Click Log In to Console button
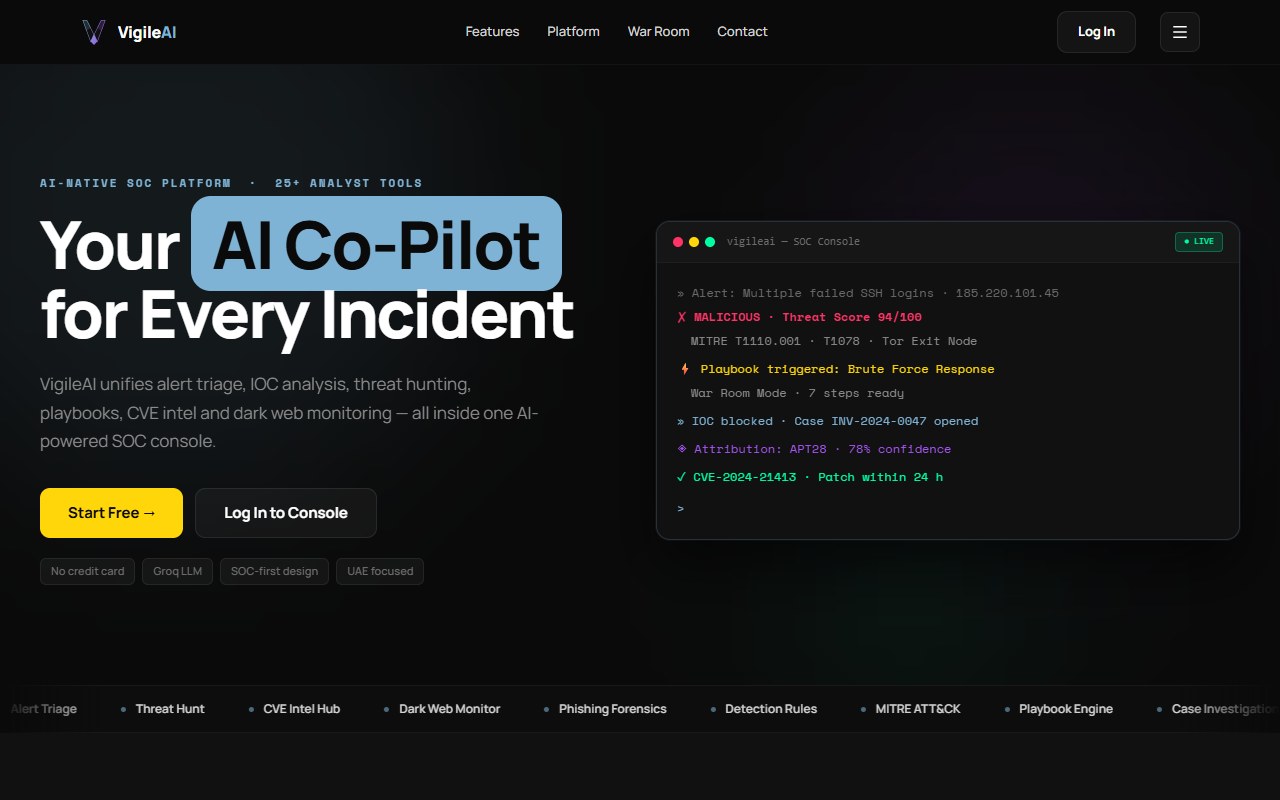 286,513
